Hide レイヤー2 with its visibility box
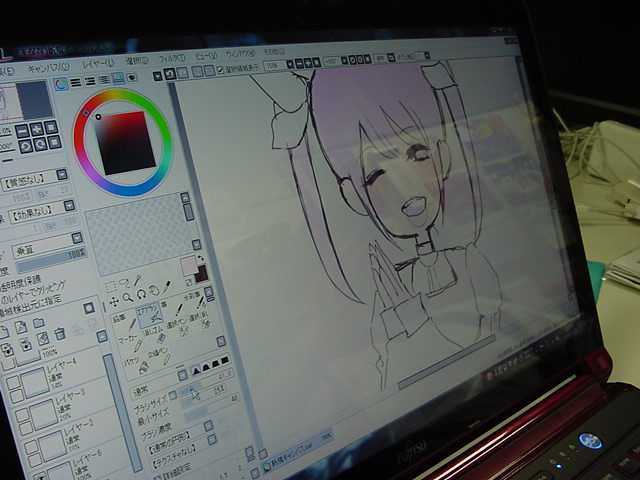 (x=31, y=447)
